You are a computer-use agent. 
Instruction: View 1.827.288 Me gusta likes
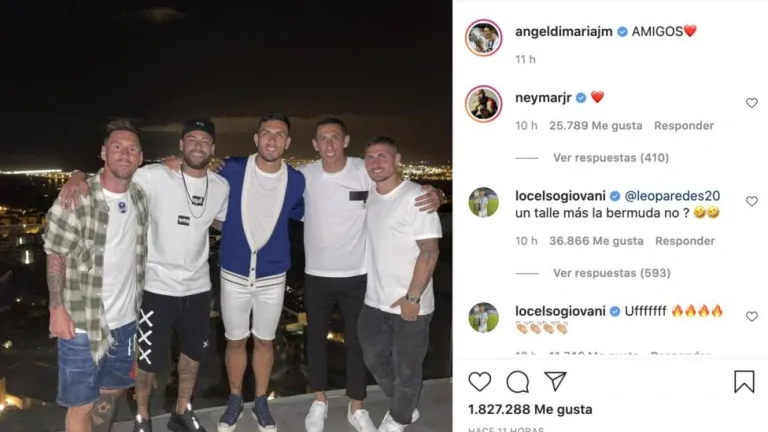pyautogui.click(x=530, y=409)
